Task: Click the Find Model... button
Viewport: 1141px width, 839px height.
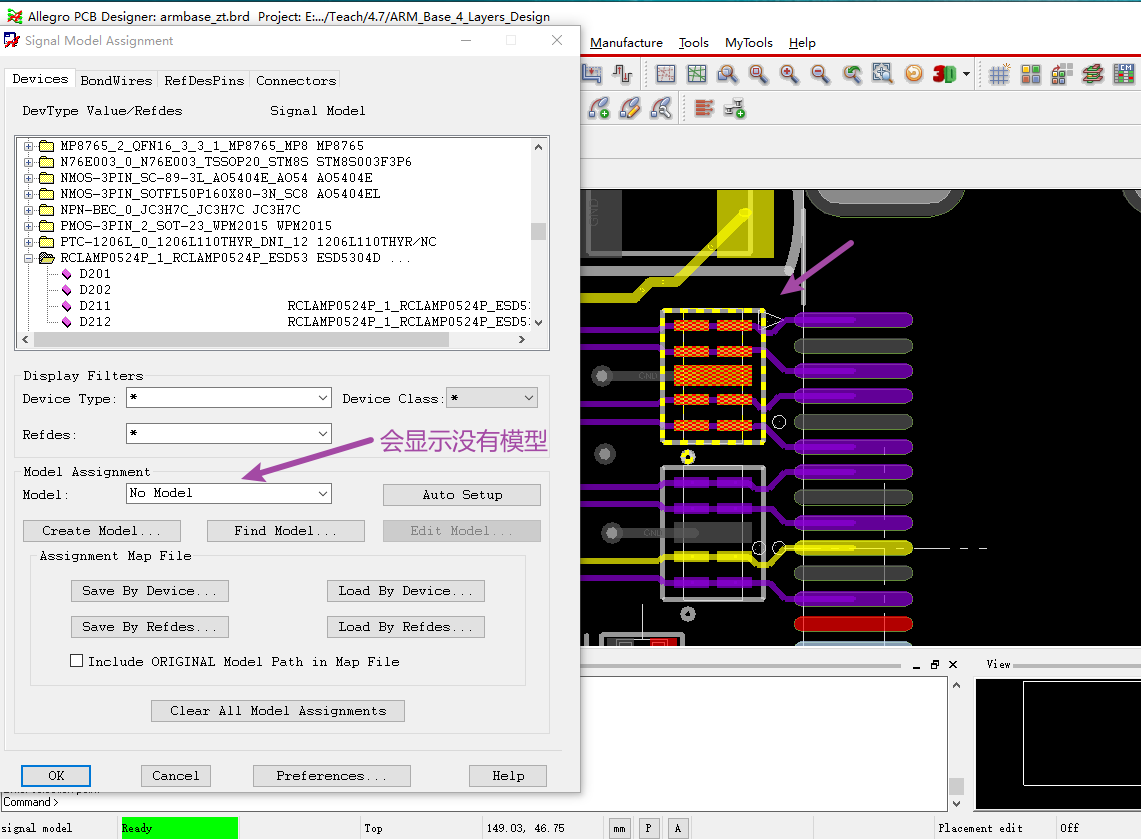Action: (x=286, y=531)
